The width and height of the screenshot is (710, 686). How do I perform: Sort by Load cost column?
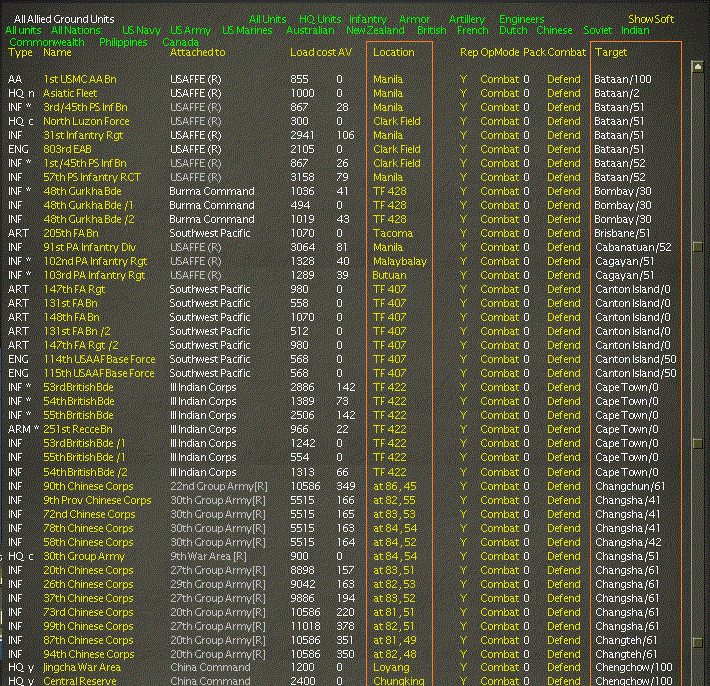click(x=313, y=53)
